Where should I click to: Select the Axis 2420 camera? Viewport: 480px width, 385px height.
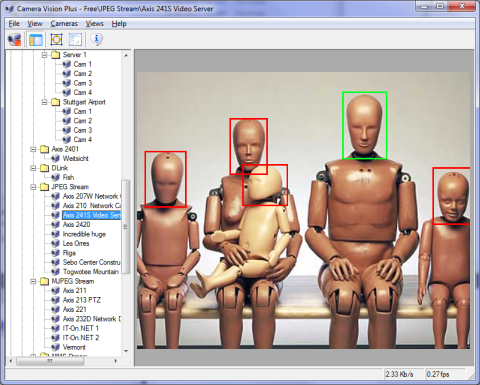[76, 225]
